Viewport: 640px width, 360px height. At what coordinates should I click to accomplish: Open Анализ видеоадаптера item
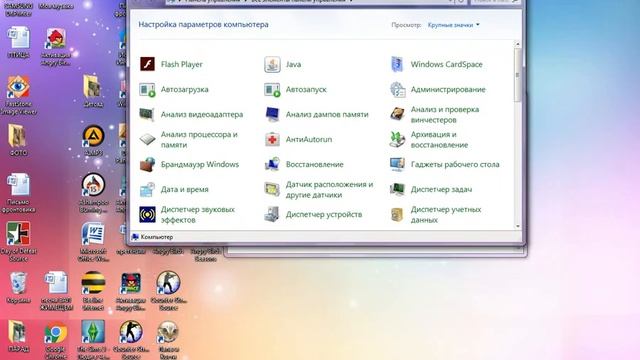[x=191, y=114]
